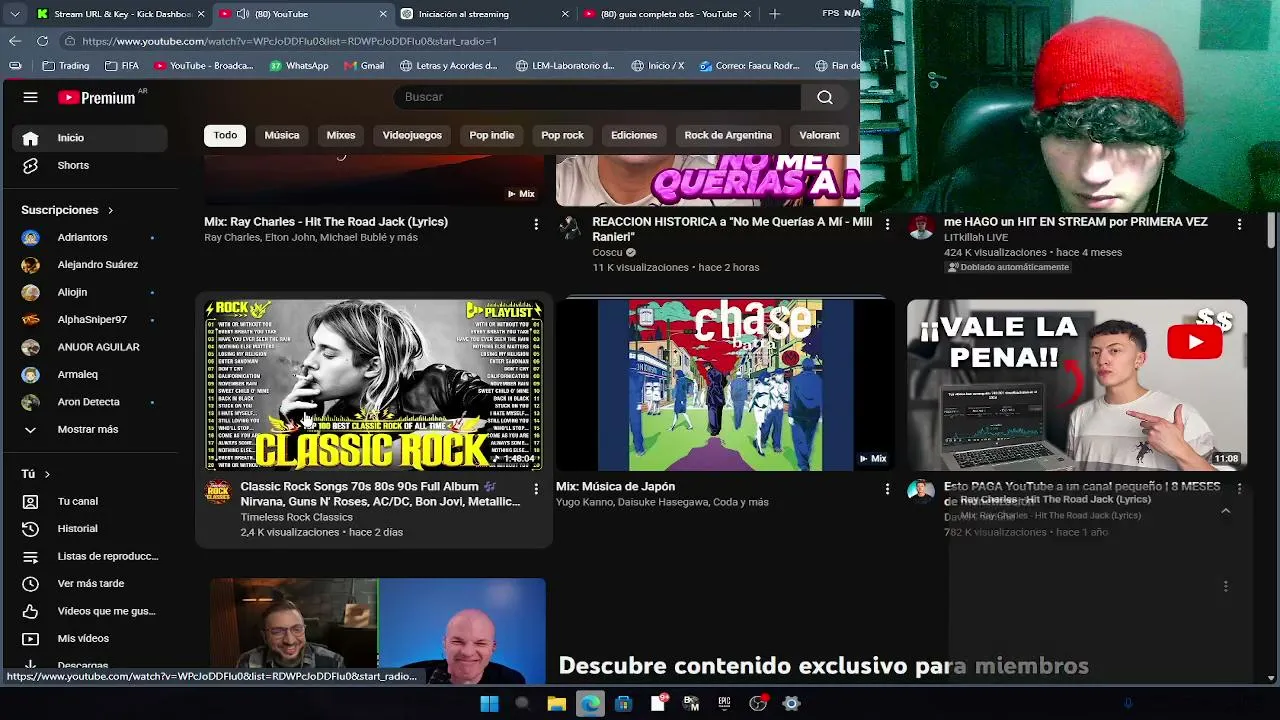Click the VALE LA PENA video thumbnail
The image size is (1280, 720).
coord(1077,385)
